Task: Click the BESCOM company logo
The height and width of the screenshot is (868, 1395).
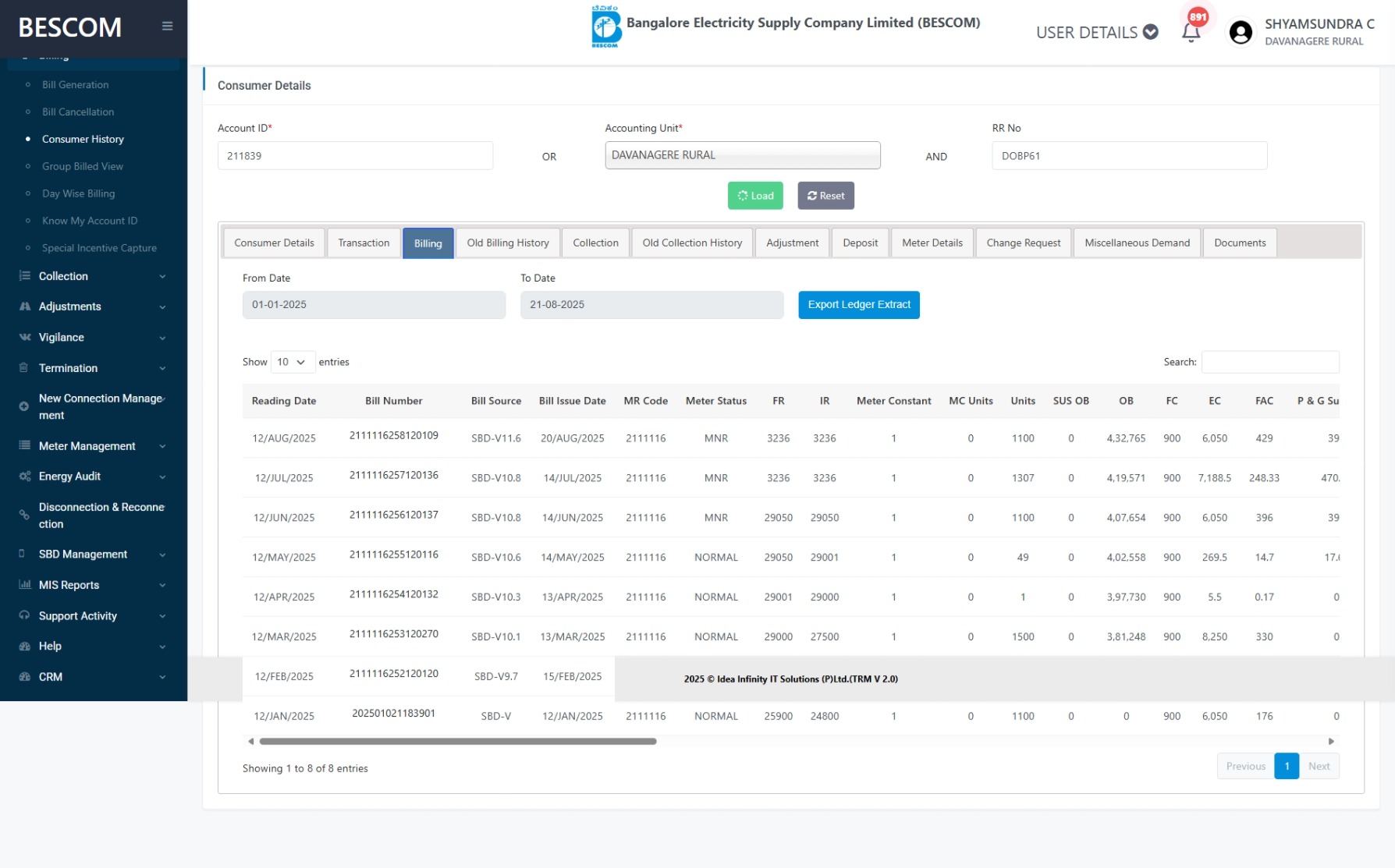Action: pos(605,27)
